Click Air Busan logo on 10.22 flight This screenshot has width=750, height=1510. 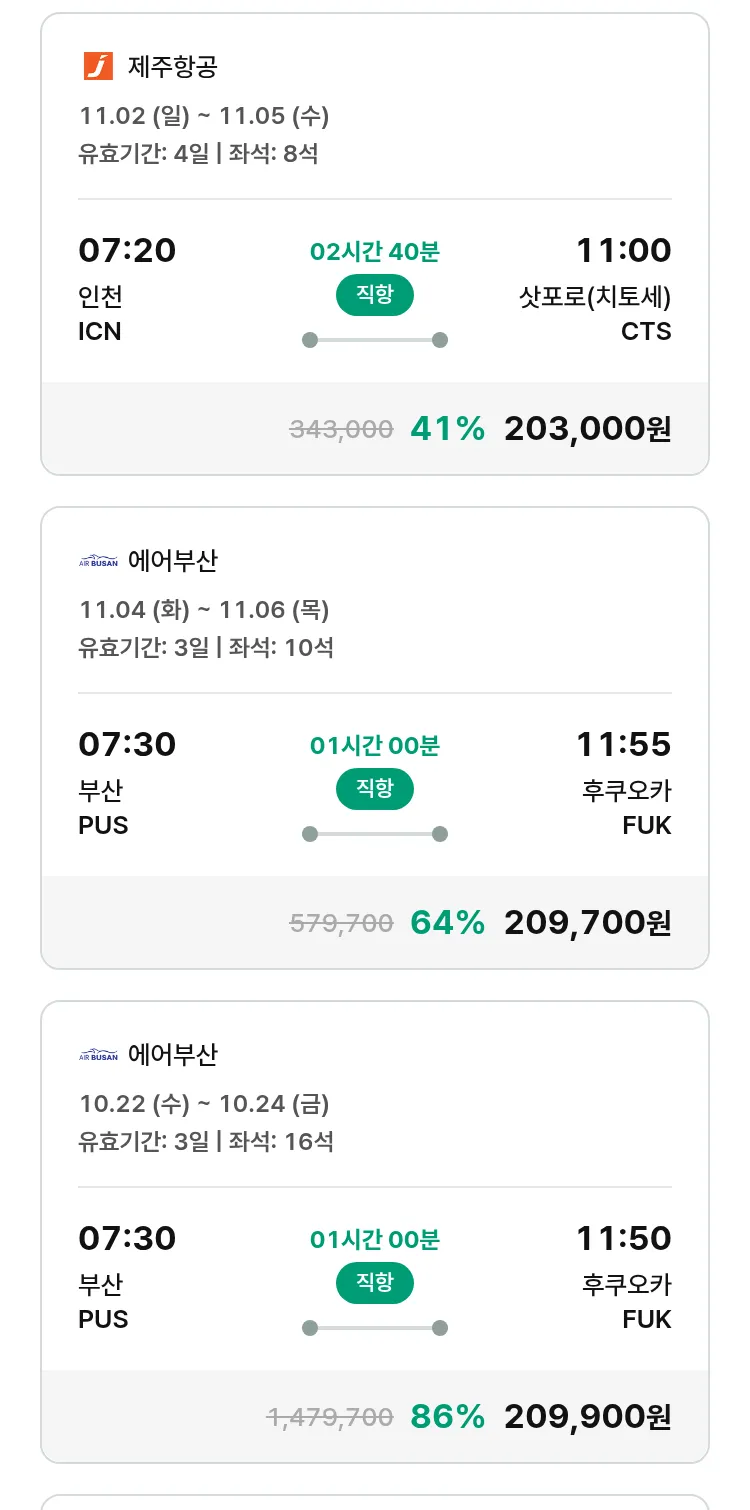coord(98,1055)
